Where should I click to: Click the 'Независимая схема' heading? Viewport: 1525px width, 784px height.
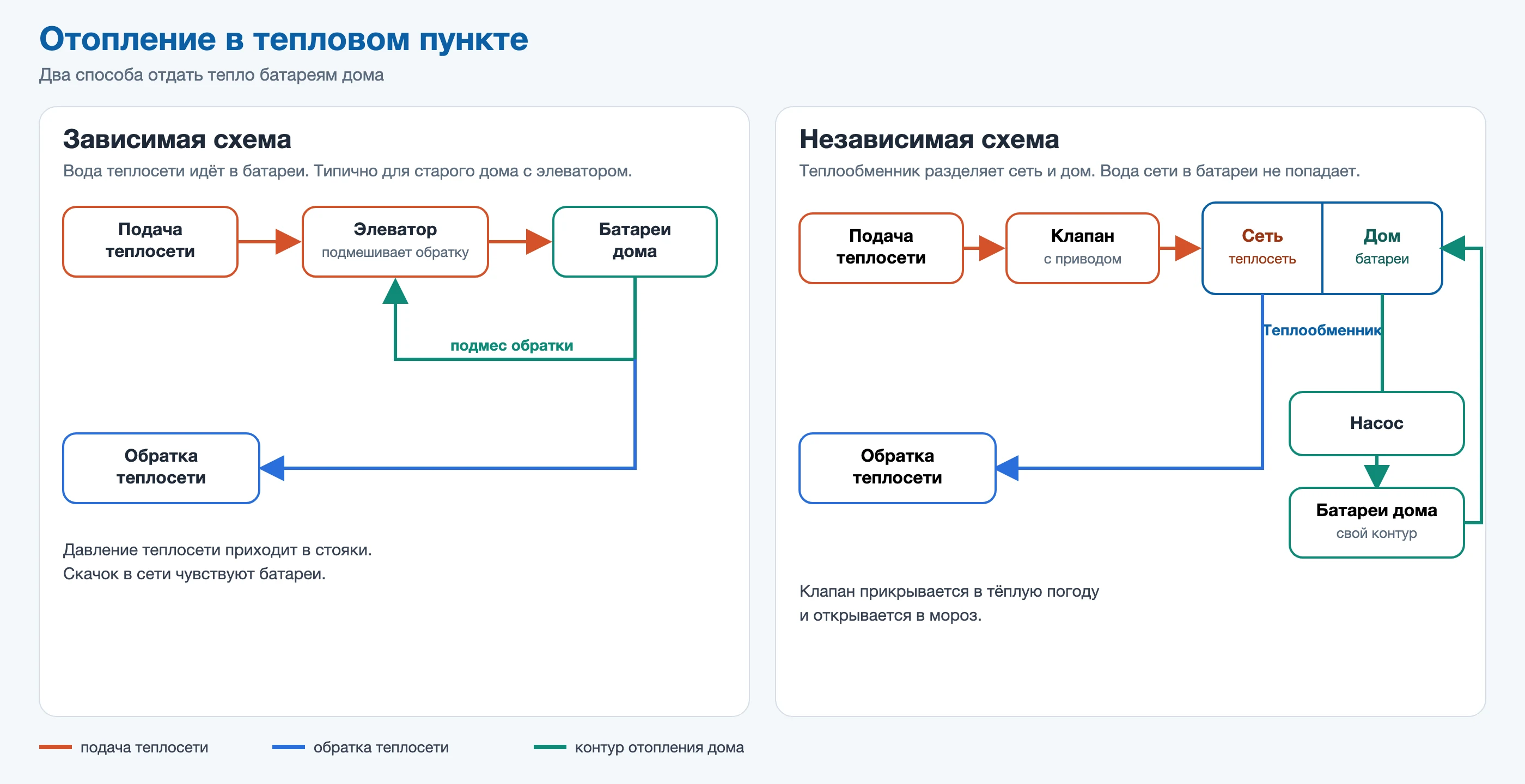[929, 139]
